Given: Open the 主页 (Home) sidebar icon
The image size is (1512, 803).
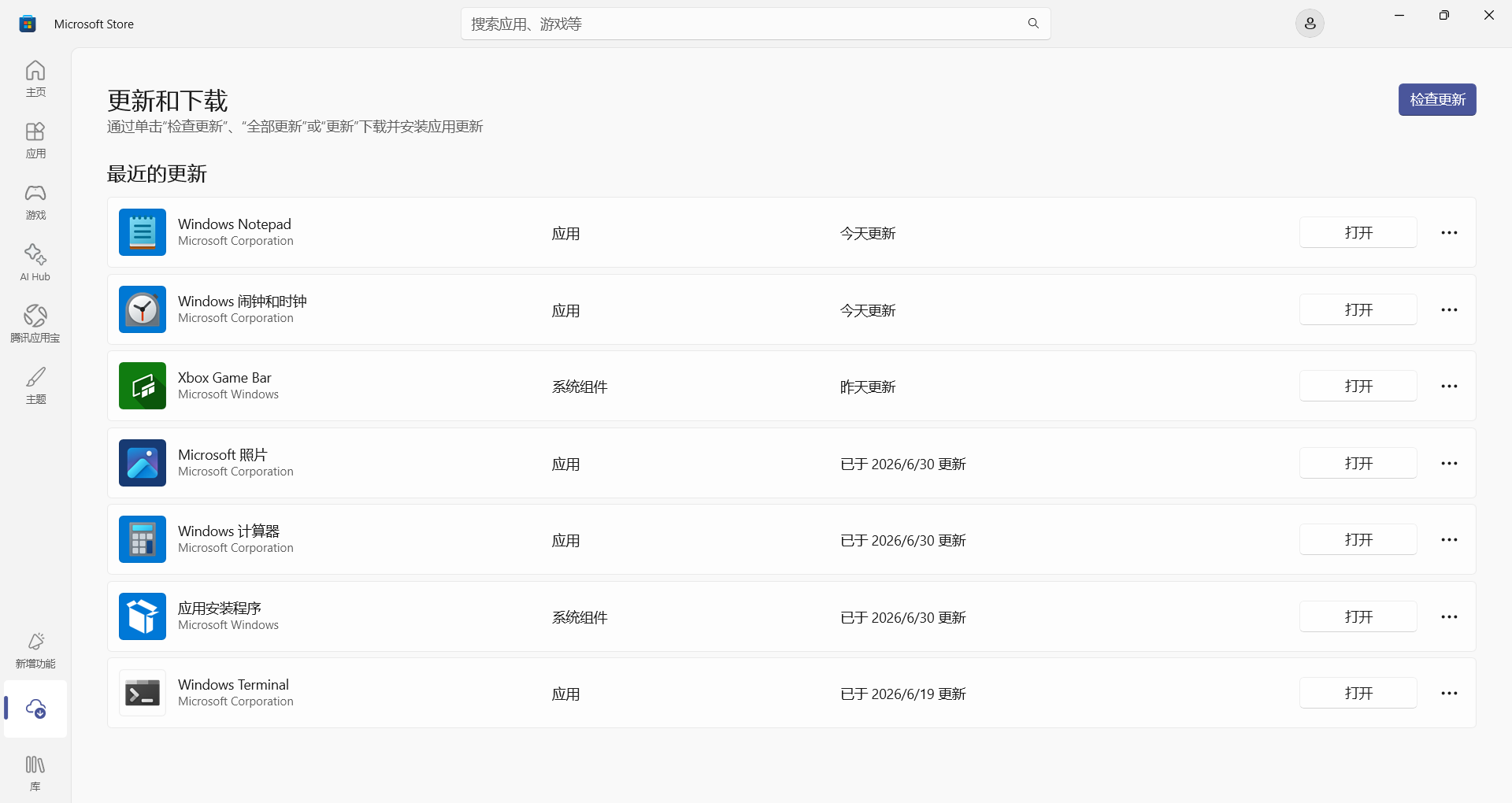Looking at the screenshot, I should (x=35, y=79).
